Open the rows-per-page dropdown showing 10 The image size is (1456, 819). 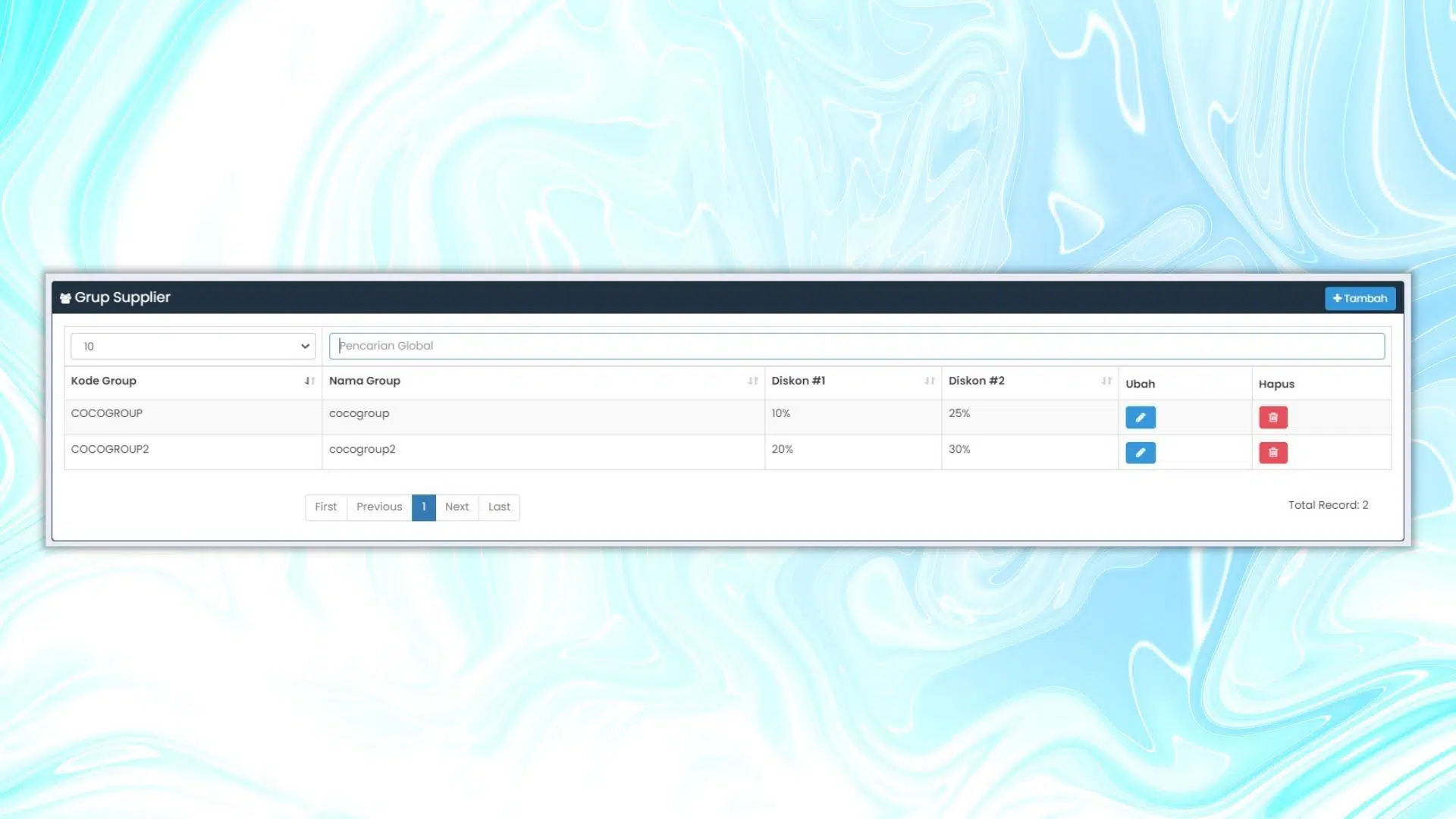pyautogui.click(x=193, y=346)
